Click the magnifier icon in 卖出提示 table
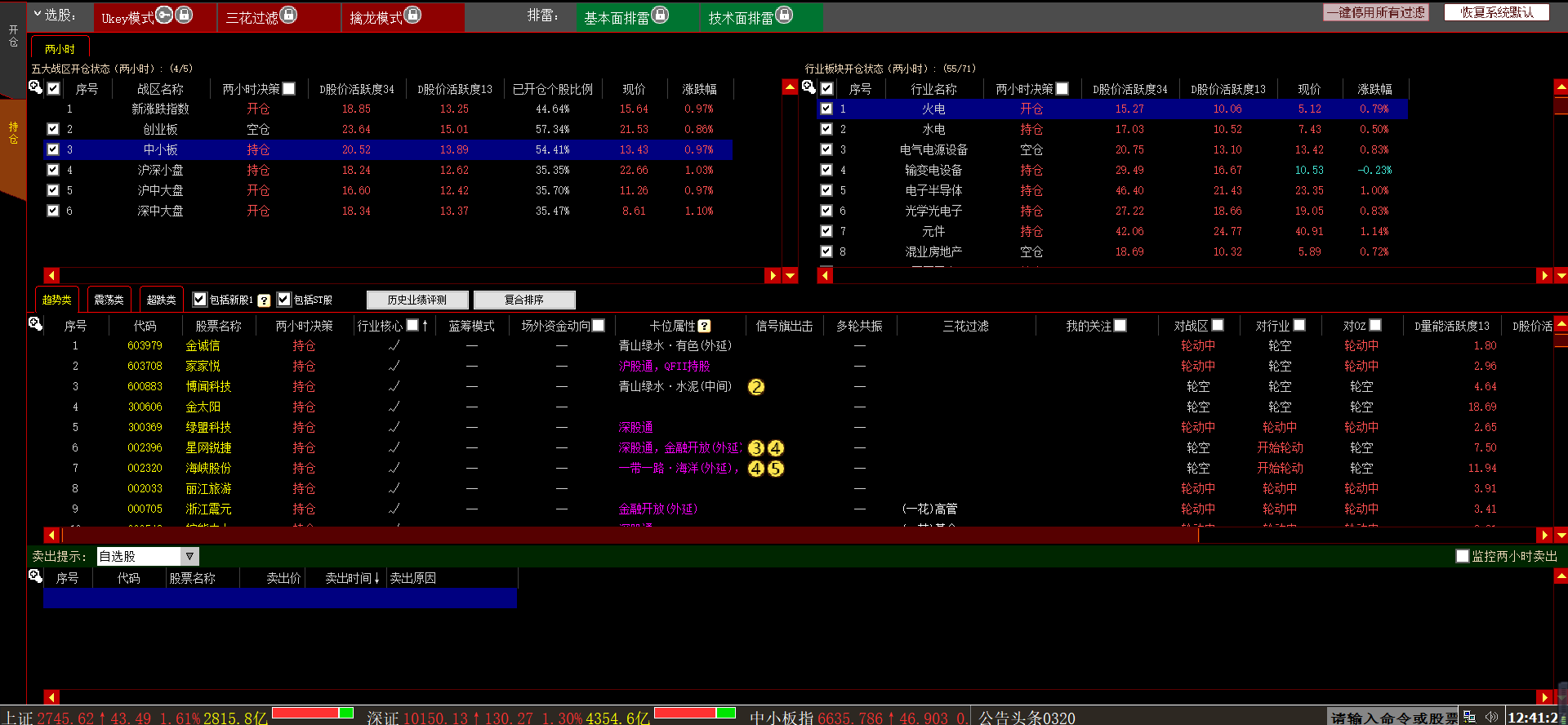This screenshot has height=725, width=1568. pos(35,576)
